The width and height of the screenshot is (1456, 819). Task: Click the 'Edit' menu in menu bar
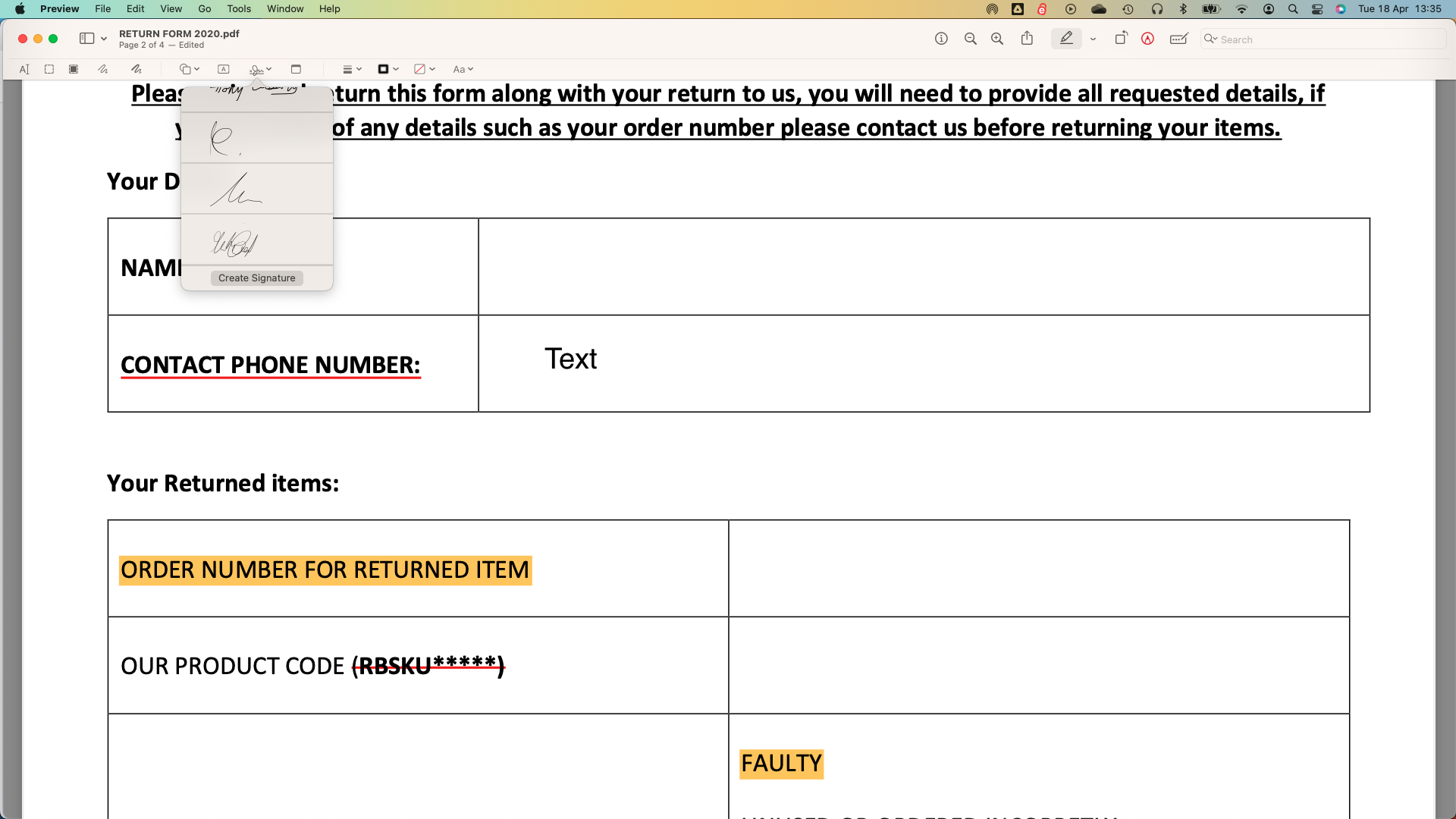pos(135,9)
